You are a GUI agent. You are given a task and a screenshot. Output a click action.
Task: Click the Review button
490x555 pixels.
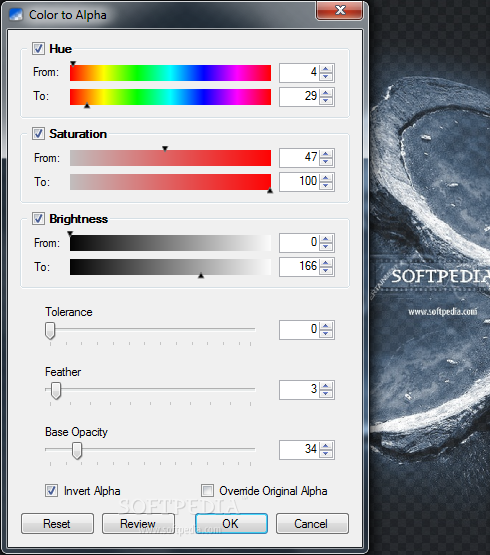pos(138,523)
